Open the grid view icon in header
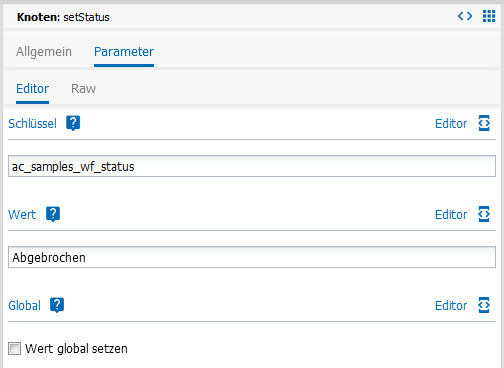The image size is (504, 368). point(489,16)
